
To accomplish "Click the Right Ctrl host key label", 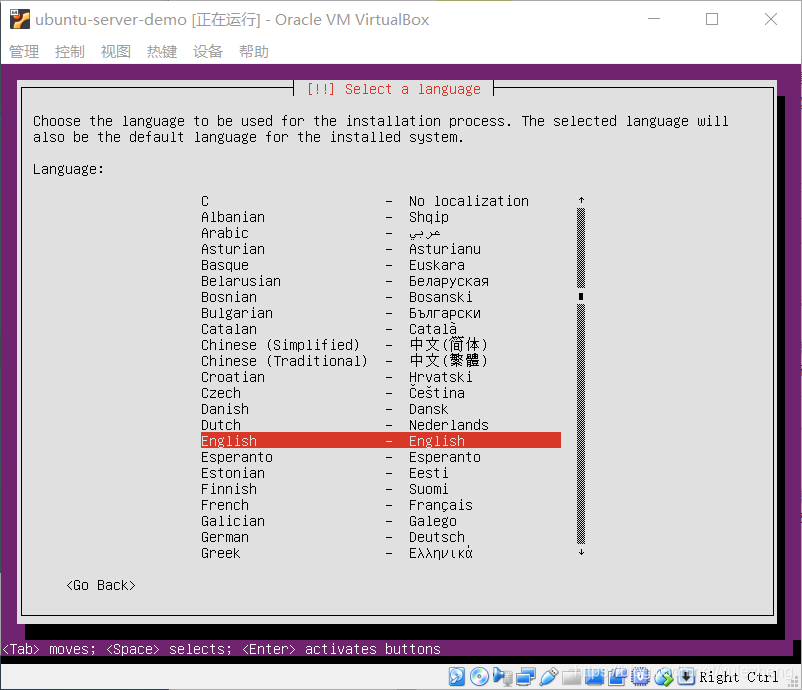I will click(739, 677).
